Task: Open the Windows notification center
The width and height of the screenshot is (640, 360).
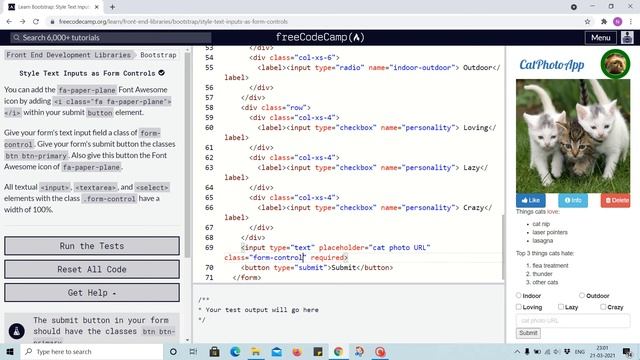Action: click(x=627, y=351)
